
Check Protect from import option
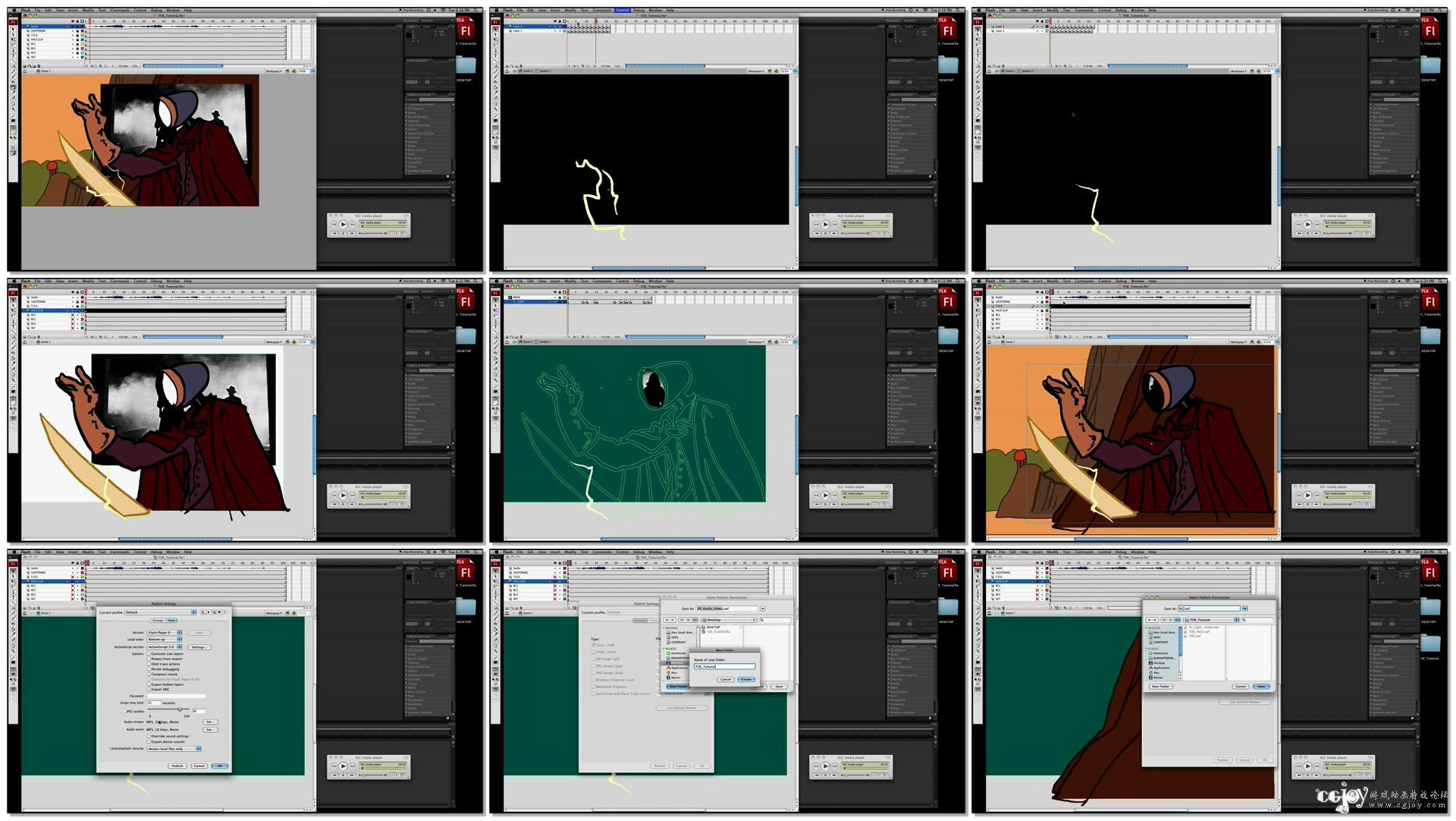pyautogui.click(x=149, y=659)
